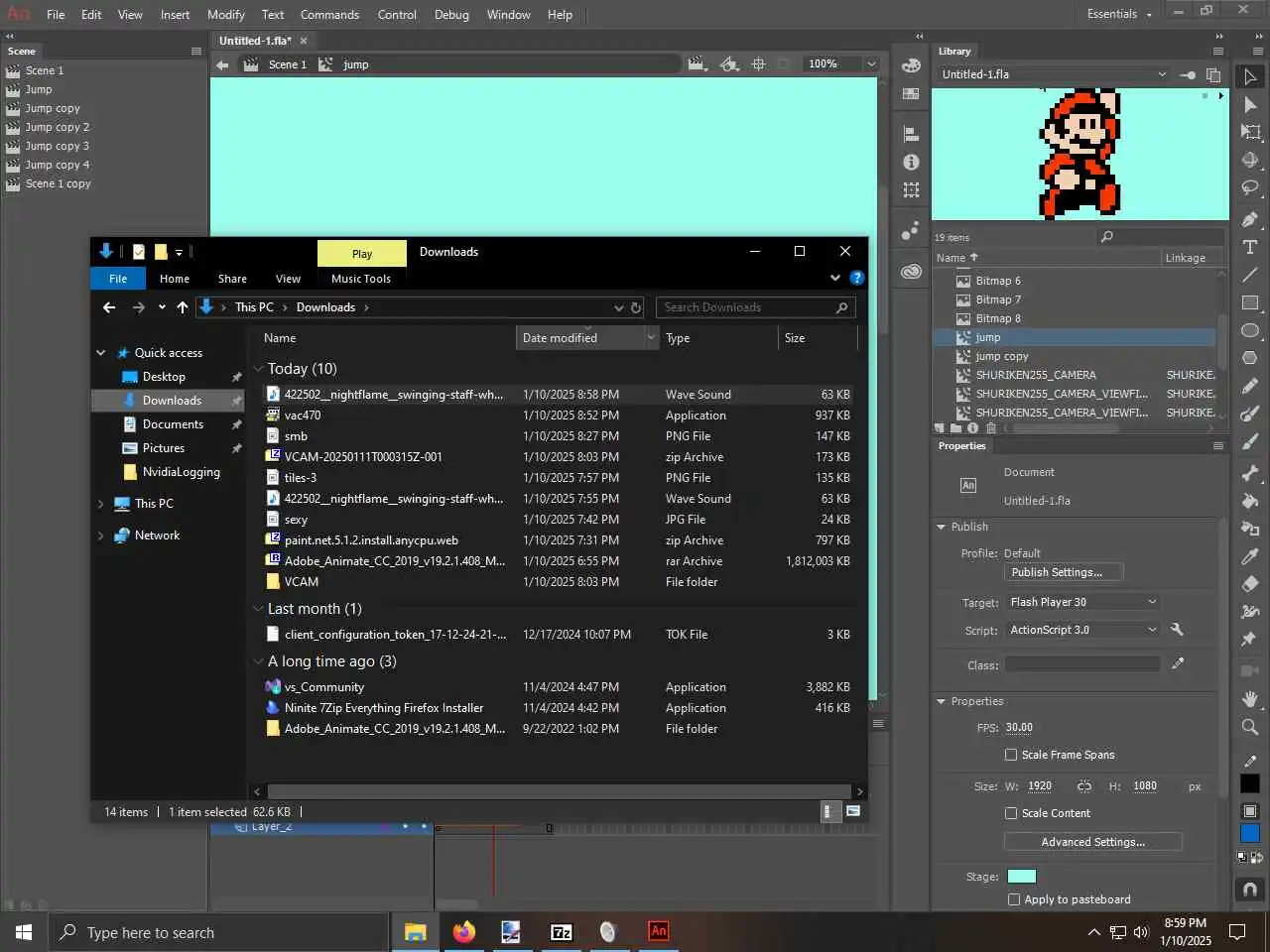The height and width of the screenshot is (952, 1270).
Task: Select the Eraser tool
Action: 1250,584
